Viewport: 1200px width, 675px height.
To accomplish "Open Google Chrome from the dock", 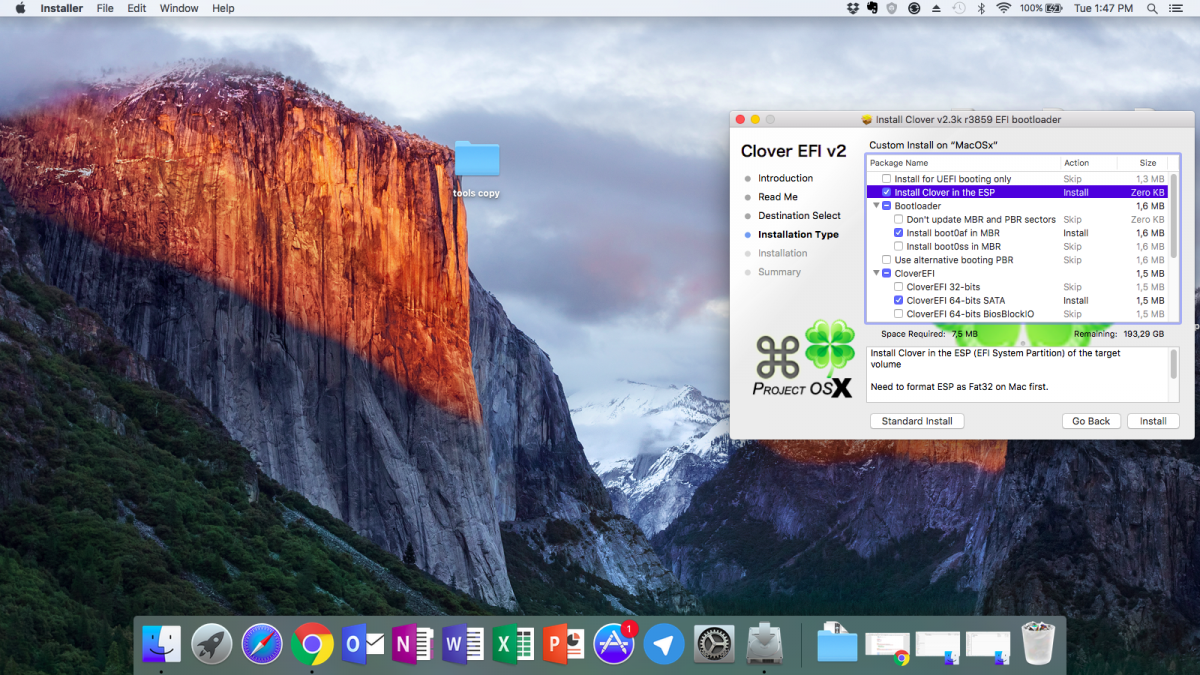I will (312, 645).
